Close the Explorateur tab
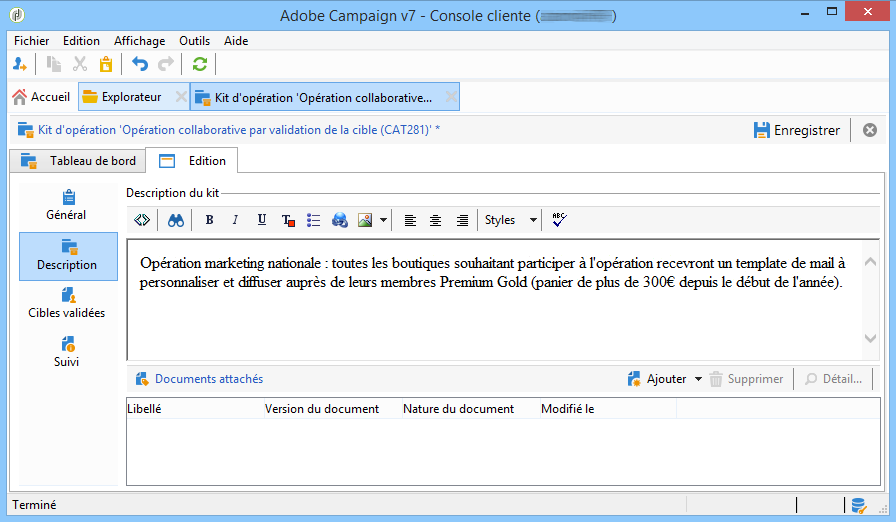Image resolution: width=896 pixels, height=525 pixels. 181,97
